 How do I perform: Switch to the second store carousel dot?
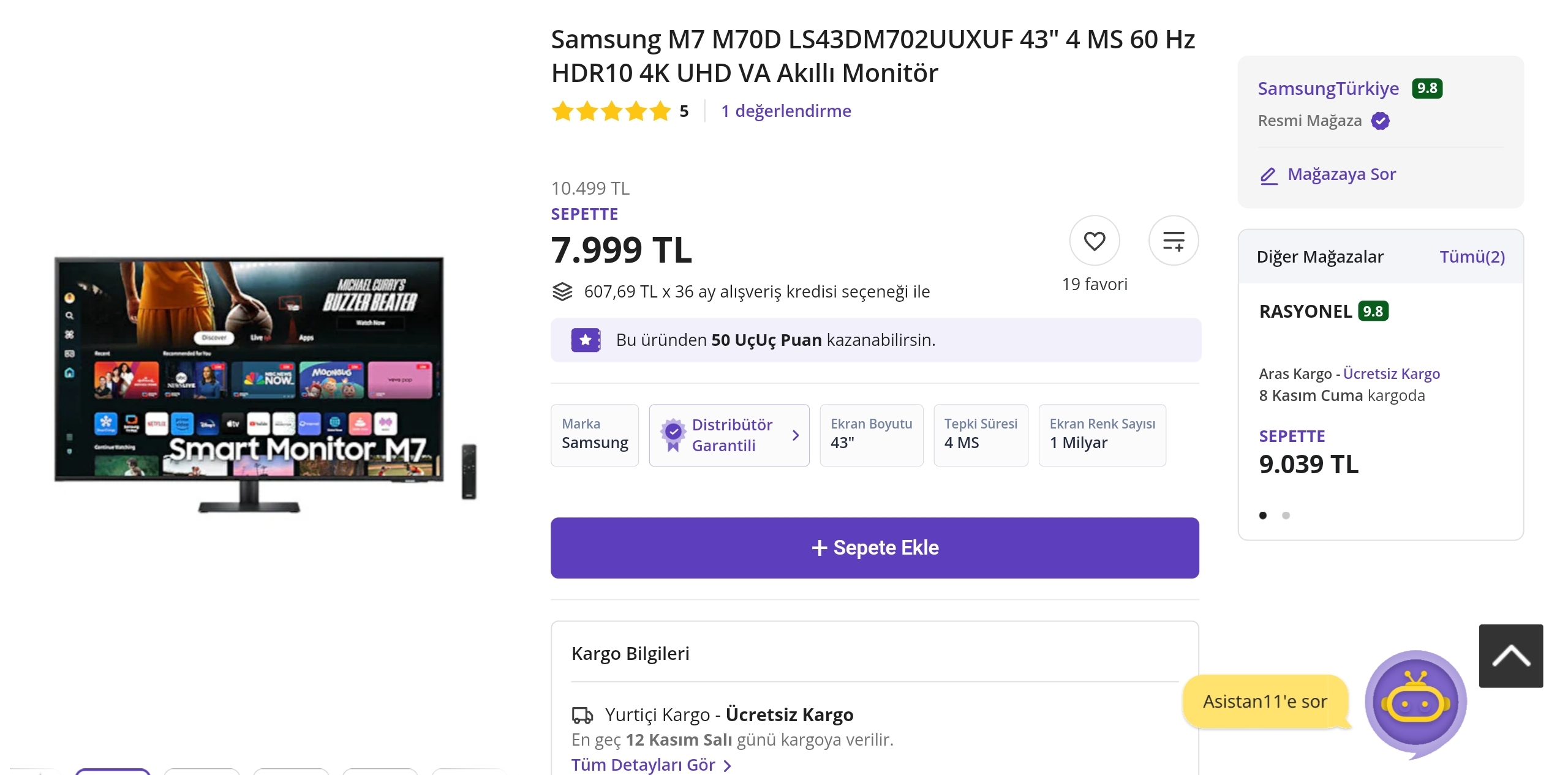point(1286,515)
